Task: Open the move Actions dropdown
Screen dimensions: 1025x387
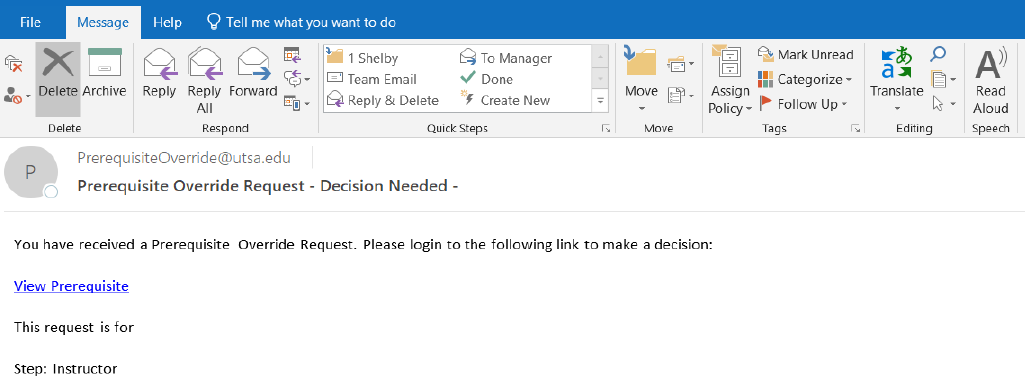Action: 681,95
